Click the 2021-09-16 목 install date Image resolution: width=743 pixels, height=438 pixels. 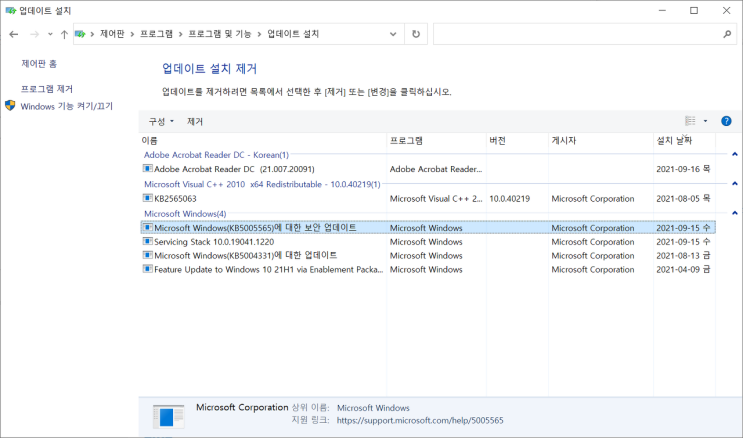tap(683, 169)
